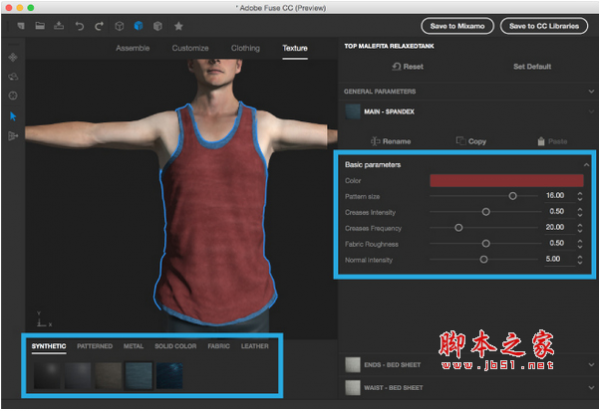Choose the FABRIC material category

(x=218, y=346)
